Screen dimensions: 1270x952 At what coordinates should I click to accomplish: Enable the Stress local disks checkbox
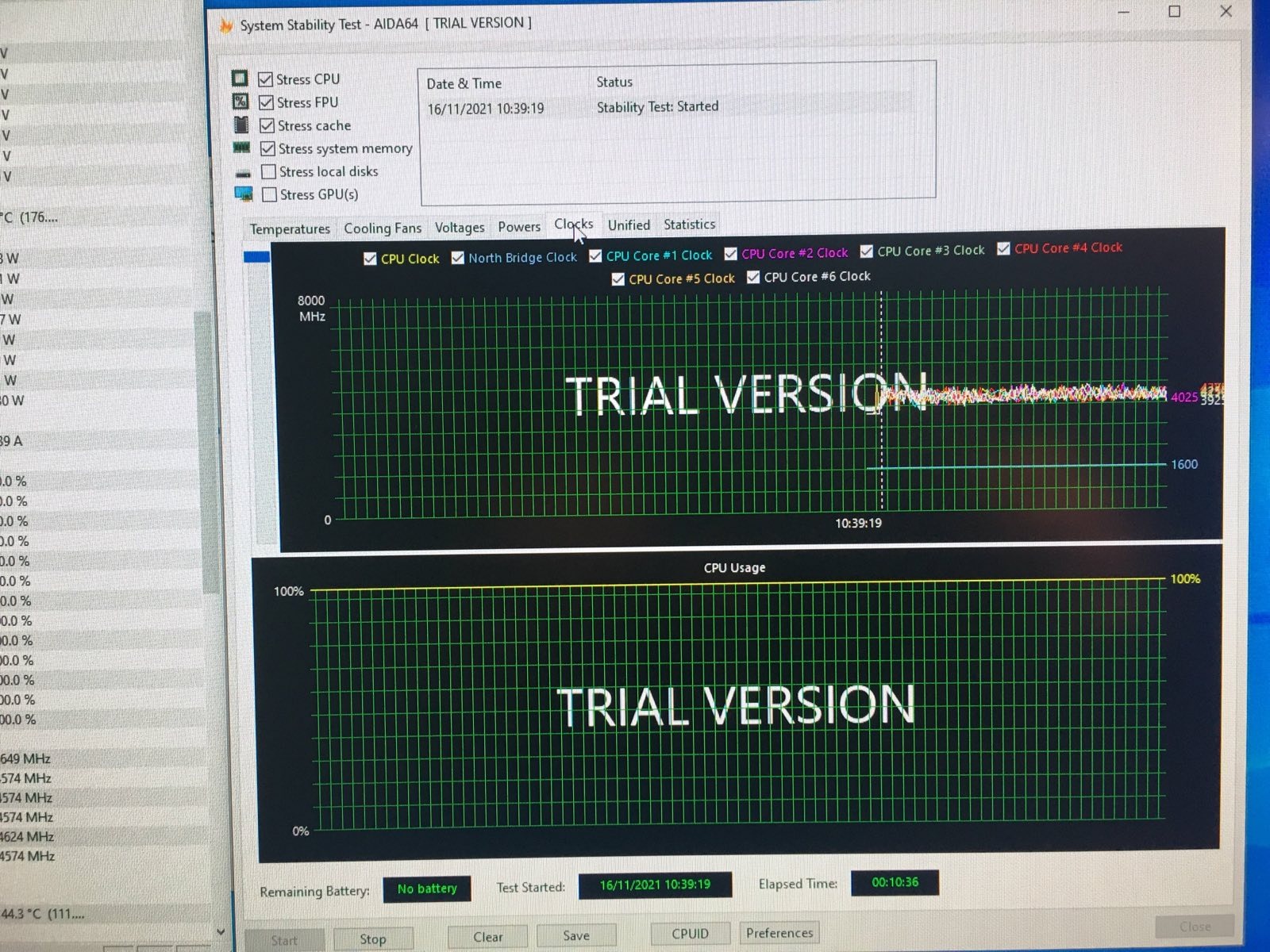click(268, 171)
